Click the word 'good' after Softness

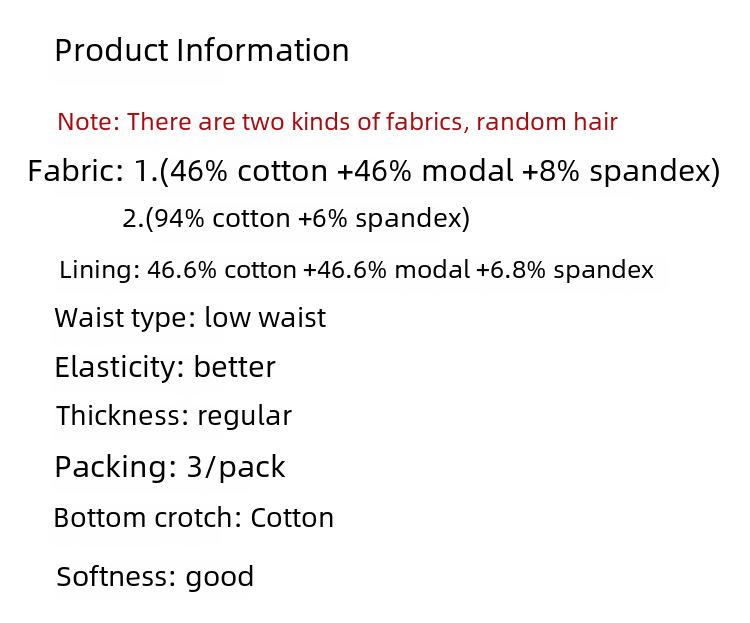point(220,578)
